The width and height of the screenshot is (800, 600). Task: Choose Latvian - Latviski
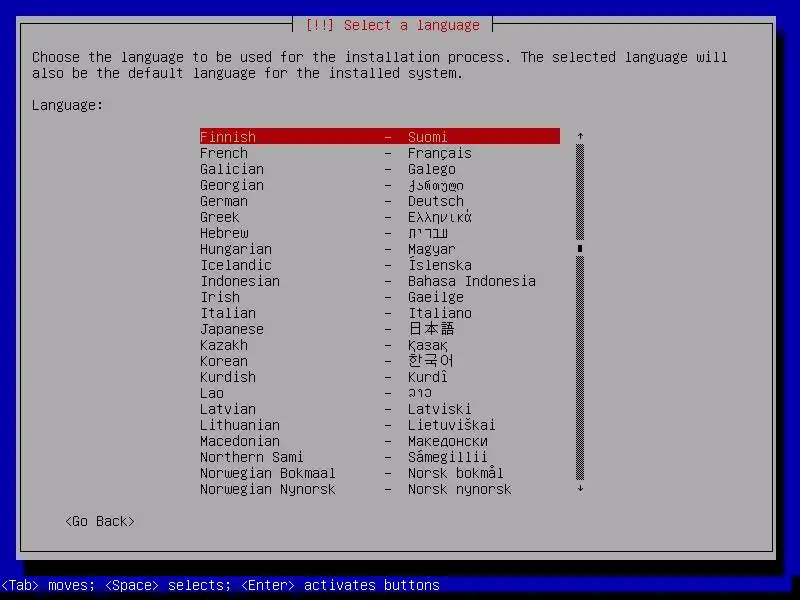[x=380, y=409]
